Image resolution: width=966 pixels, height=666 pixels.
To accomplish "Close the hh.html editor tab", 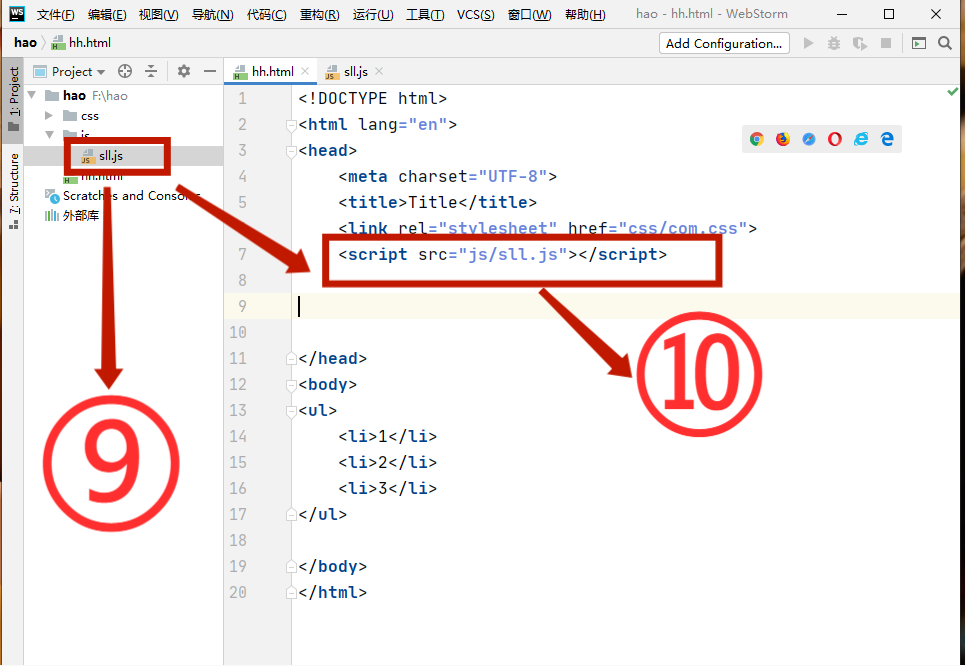I will 305,71.
